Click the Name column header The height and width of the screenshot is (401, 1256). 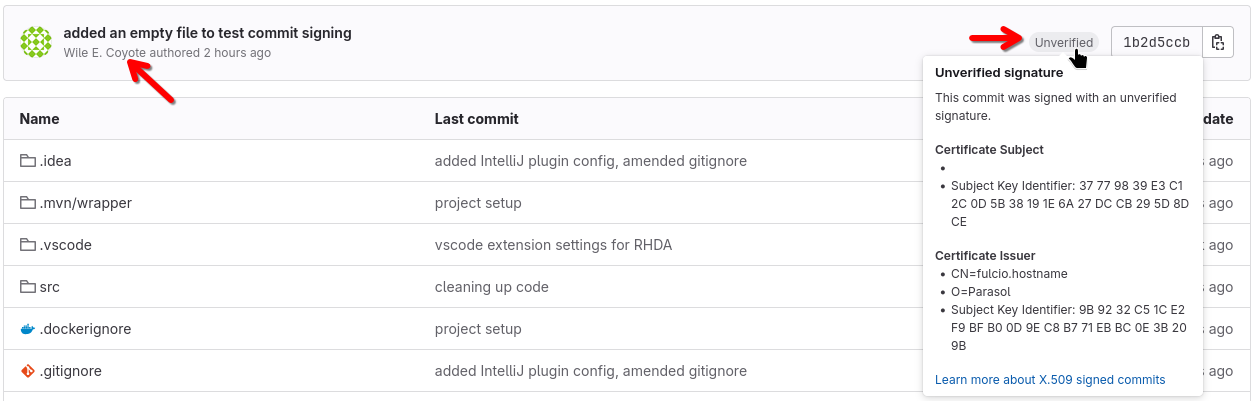(39, 119)
